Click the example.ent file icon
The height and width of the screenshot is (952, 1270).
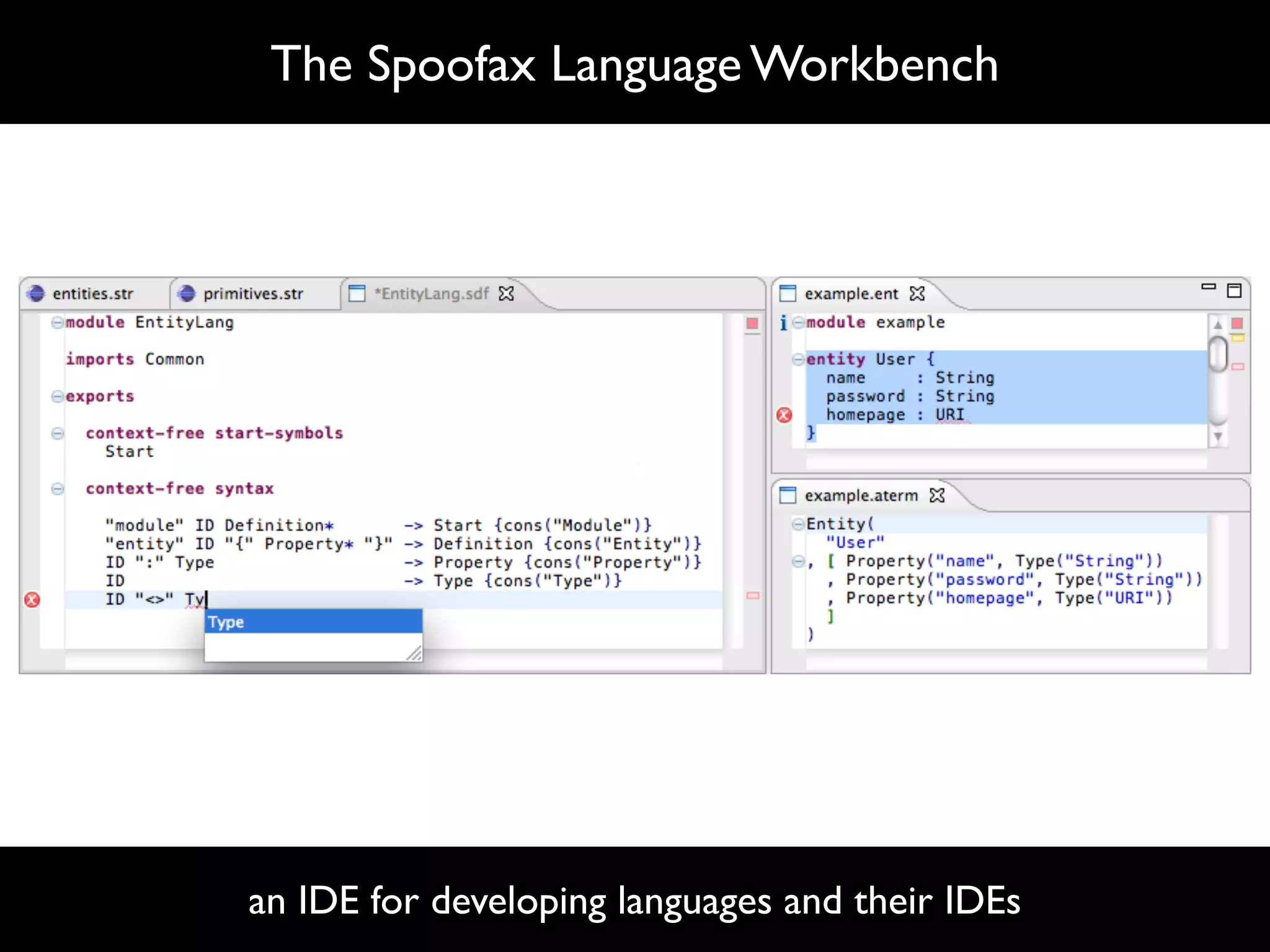788,294
